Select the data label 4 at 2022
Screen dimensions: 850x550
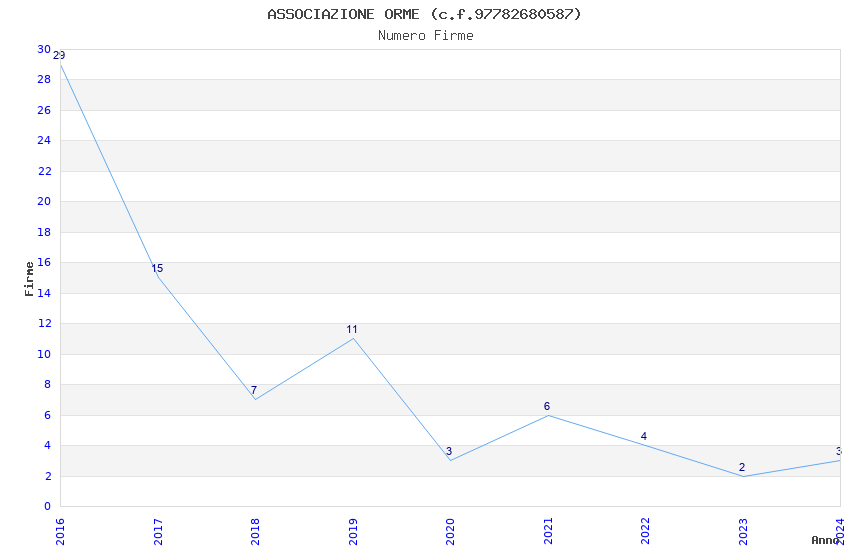644,436
